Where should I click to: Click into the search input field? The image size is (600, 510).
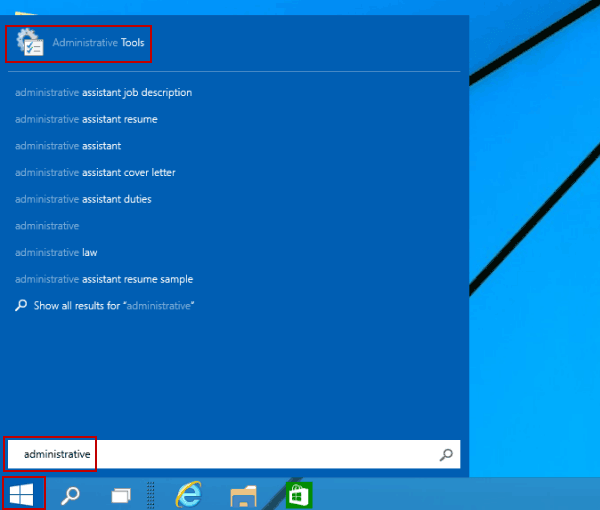coord(234,454)
